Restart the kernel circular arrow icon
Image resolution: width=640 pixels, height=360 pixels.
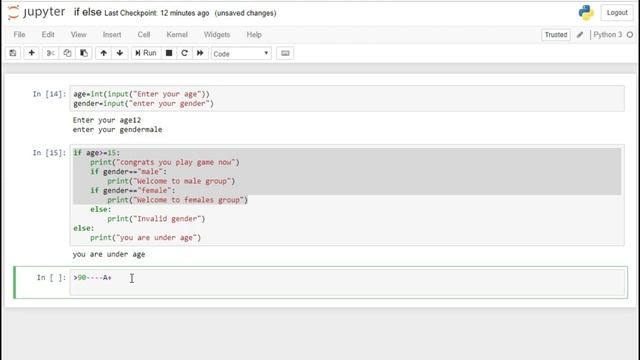pos(184,53)
